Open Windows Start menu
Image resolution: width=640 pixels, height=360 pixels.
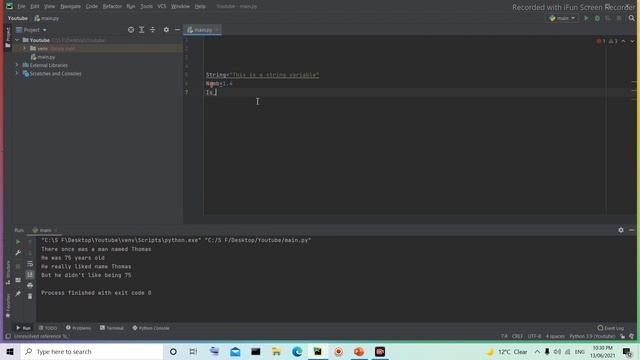[x=10, y=351]
